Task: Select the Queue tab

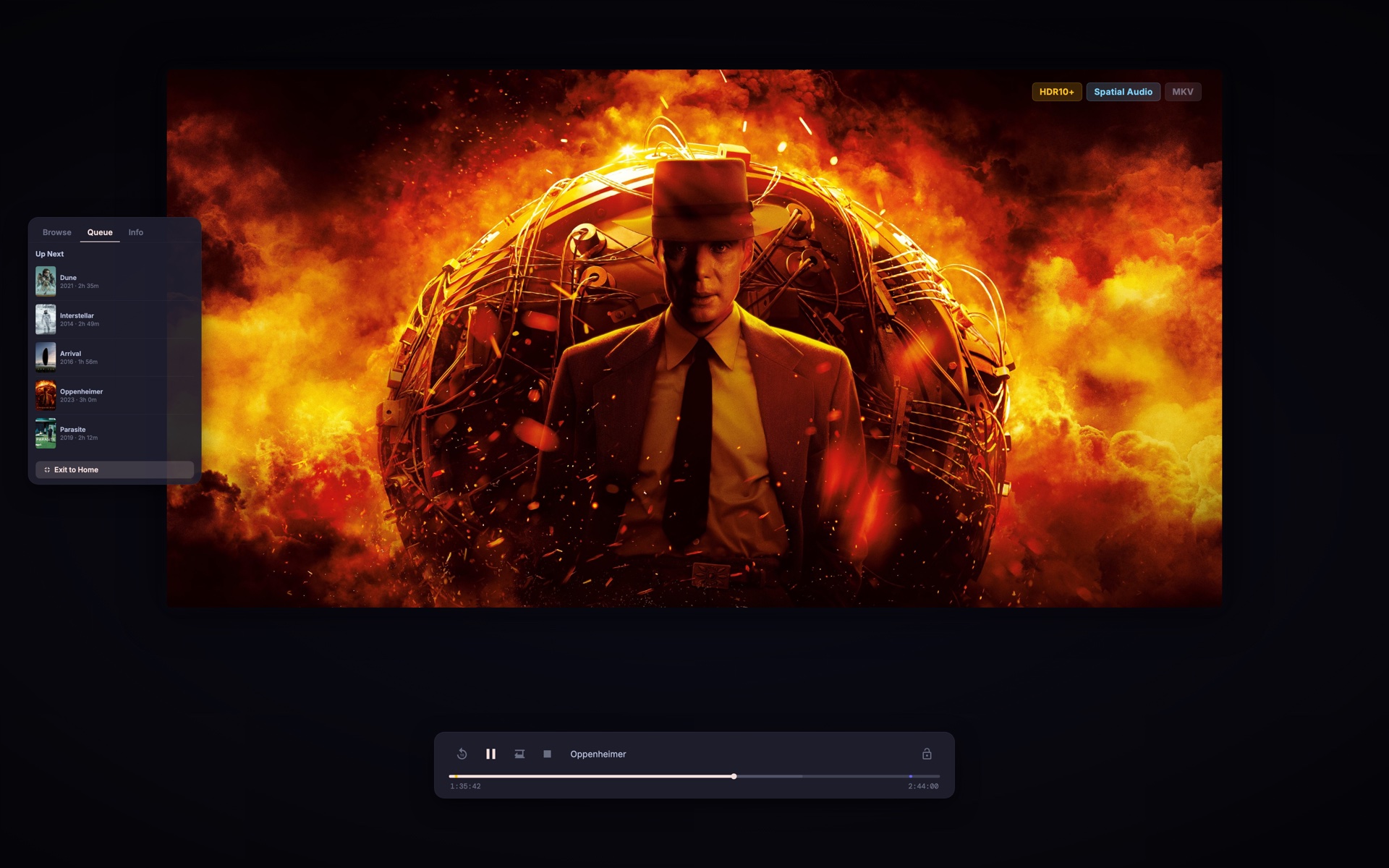Action: 100,232
